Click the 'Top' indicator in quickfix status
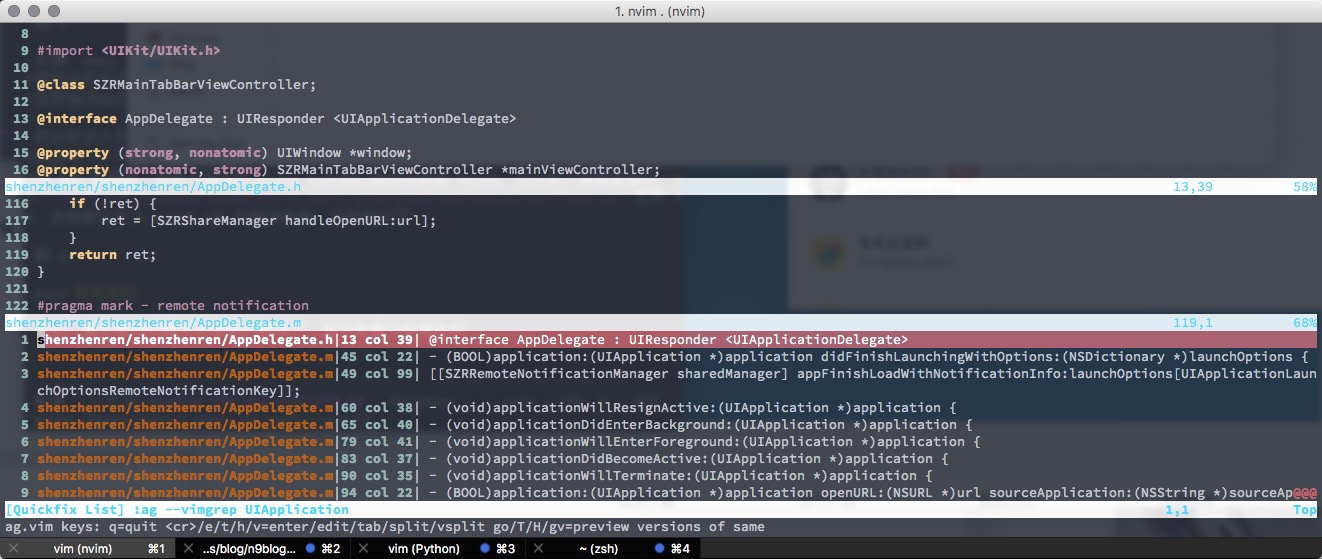Screen dimensions: 1322x559 (1305, 510)
